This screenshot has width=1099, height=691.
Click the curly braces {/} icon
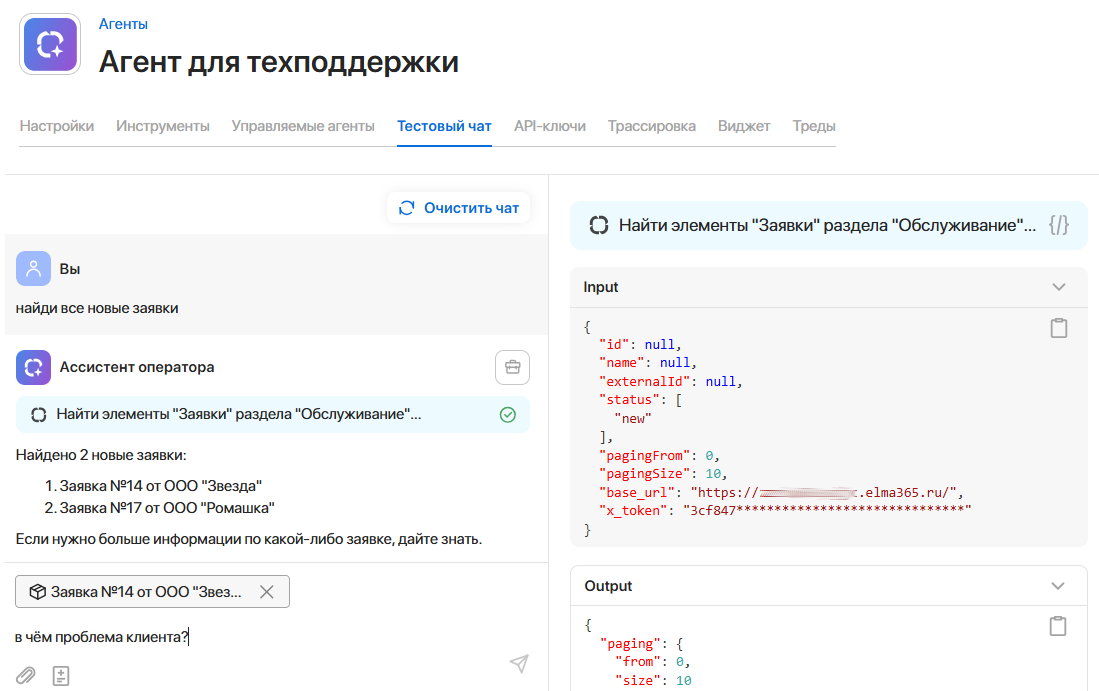[1059, 225]
